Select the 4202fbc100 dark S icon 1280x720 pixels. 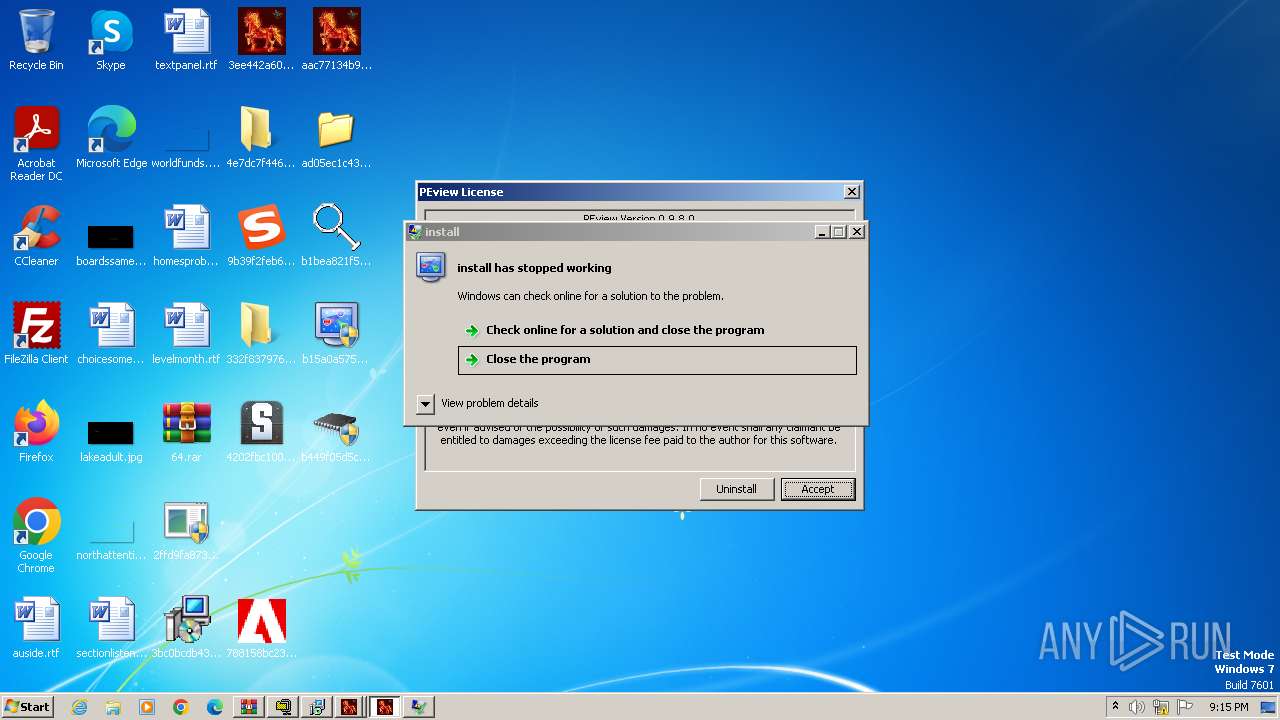pyautogui.click(x=261, y=432)
